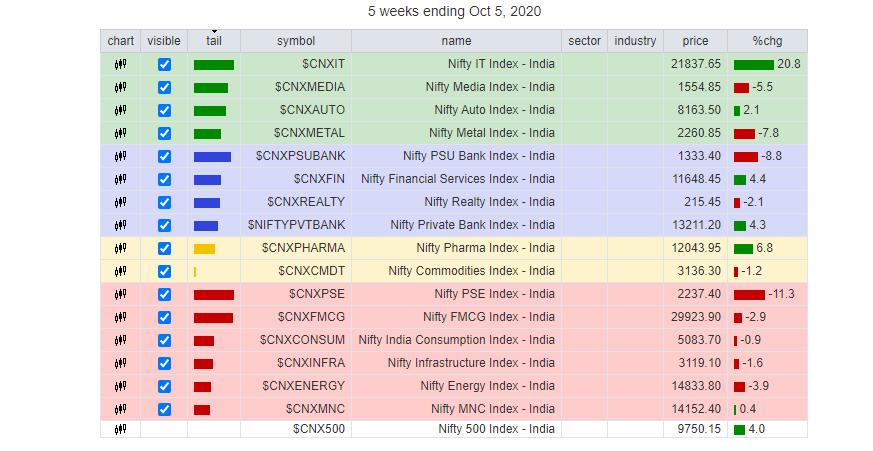Uncheck visible box for $CNXAUTO
This screenshot has width=873, height=451.
click(164, 110)
